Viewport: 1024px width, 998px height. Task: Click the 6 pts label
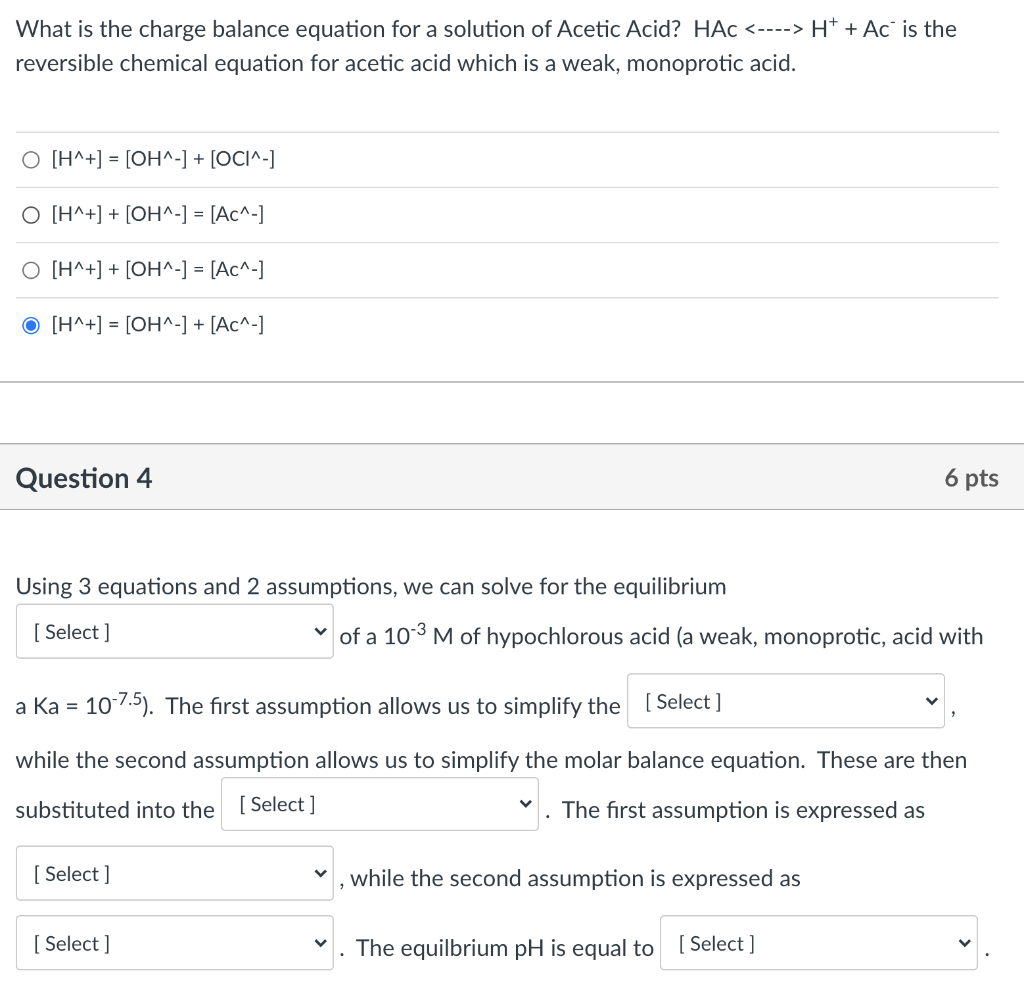[x=971, y=478]
